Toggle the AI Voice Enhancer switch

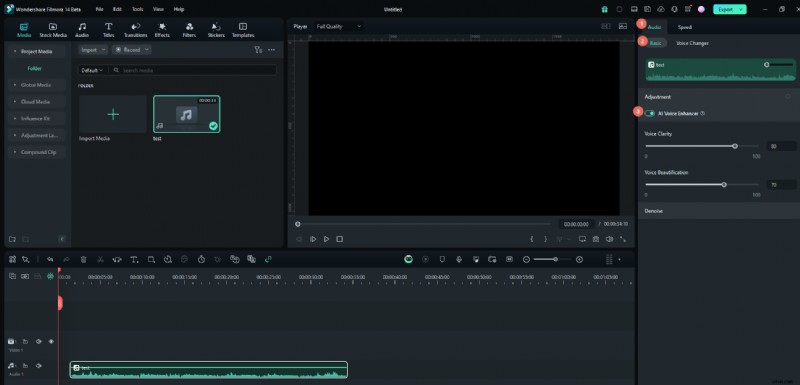pos(649,113)
